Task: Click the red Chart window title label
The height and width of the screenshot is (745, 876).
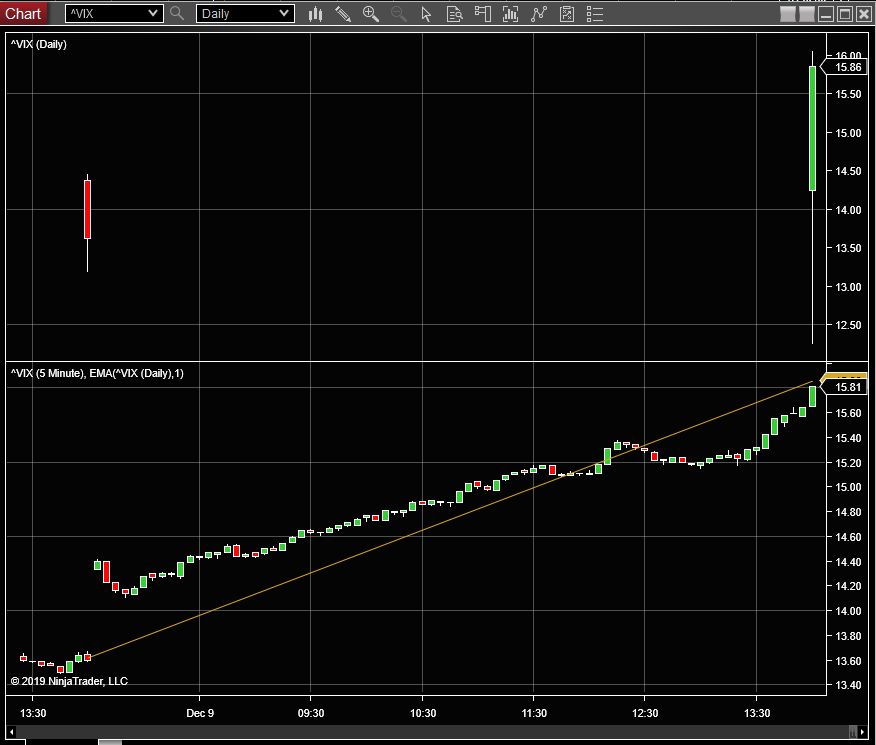Action: (23, 13)
